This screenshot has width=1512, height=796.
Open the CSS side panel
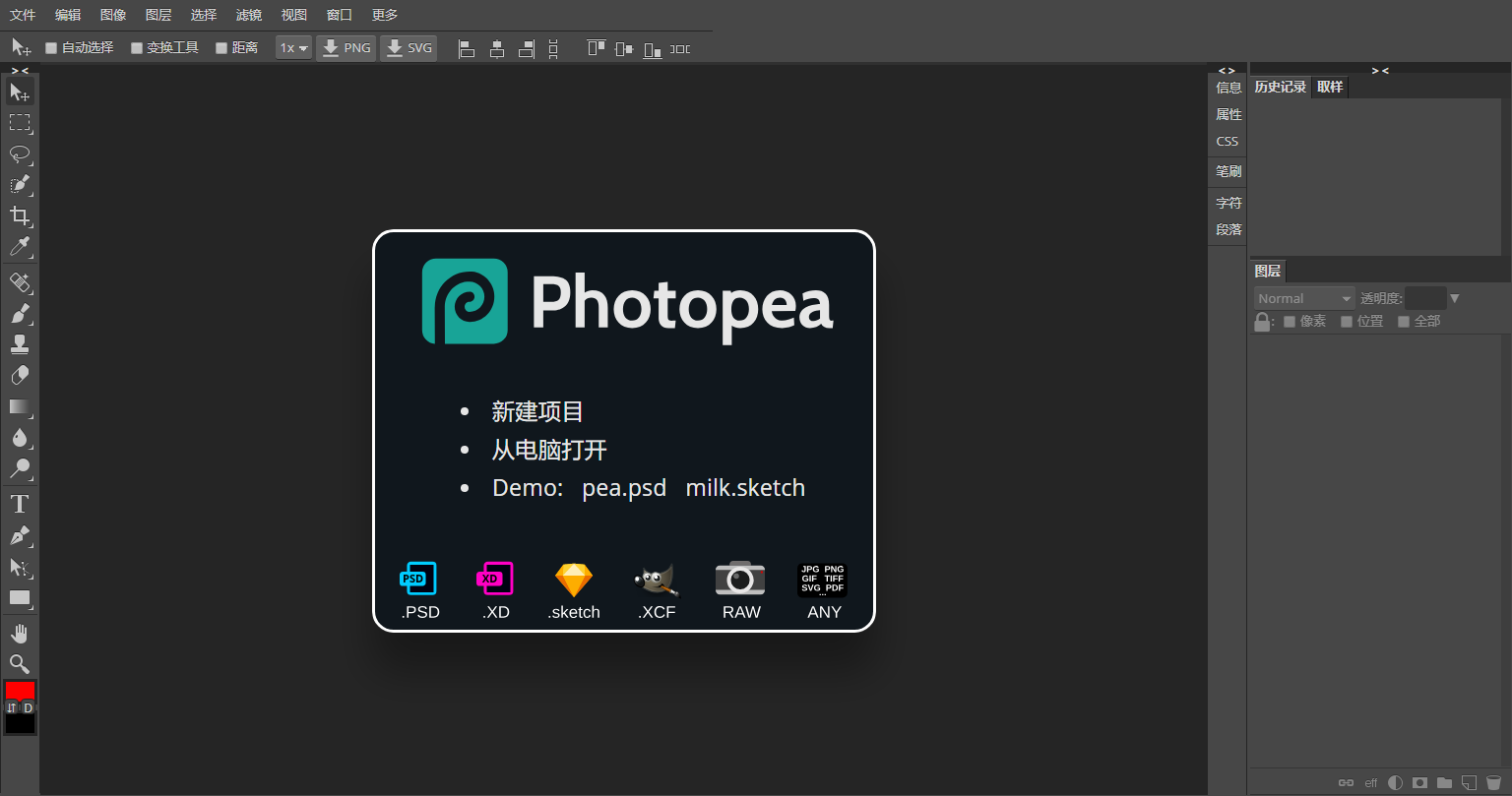tap(1228, 142)
